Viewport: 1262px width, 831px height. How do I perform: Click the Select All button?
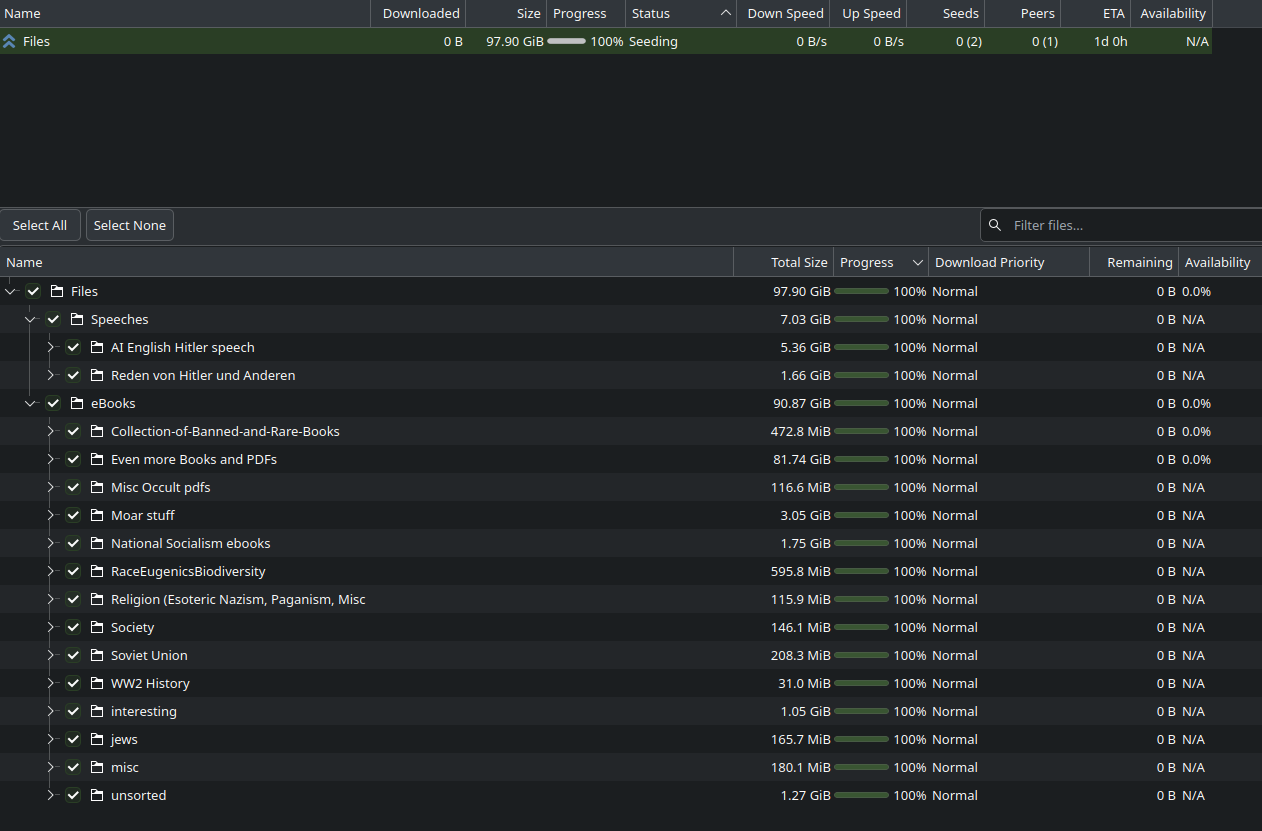40,225
